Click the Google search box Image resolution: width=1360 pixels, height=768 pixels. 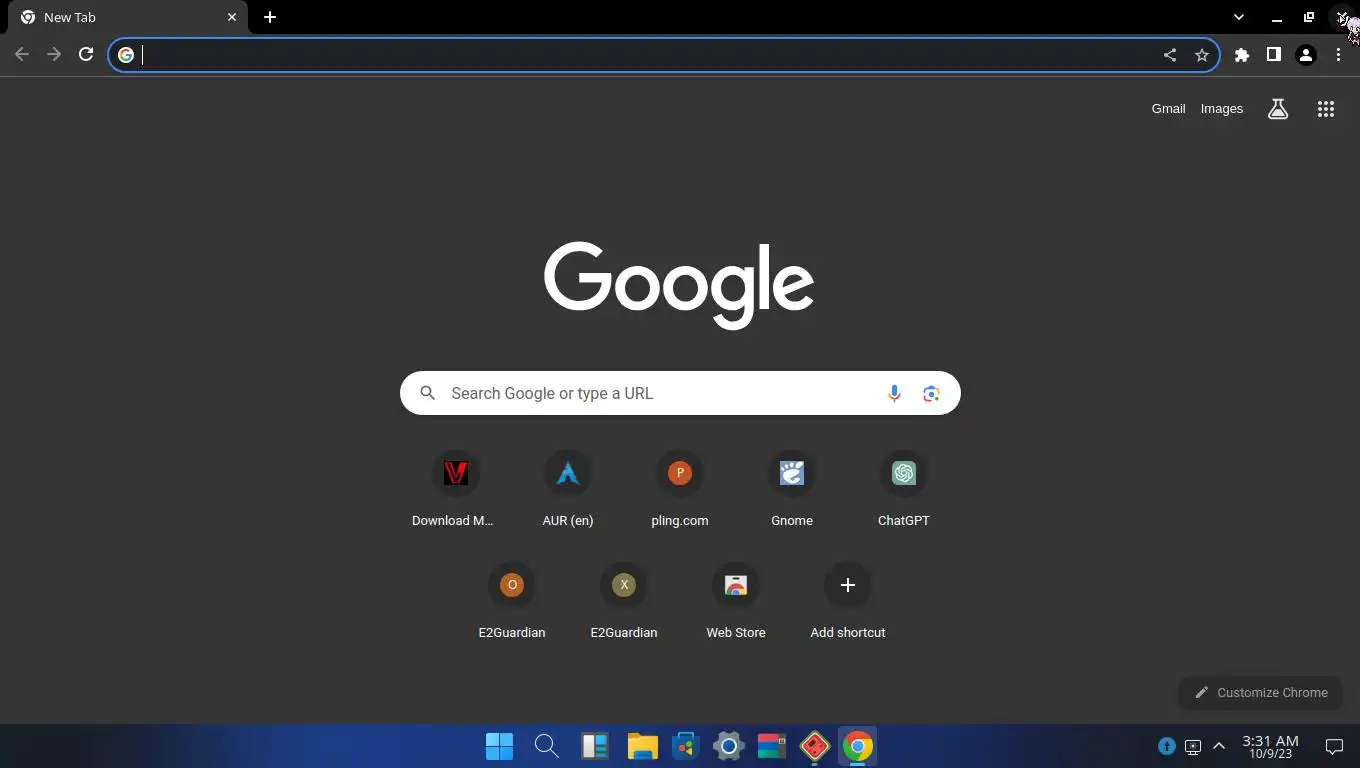(x=680, y=393)
